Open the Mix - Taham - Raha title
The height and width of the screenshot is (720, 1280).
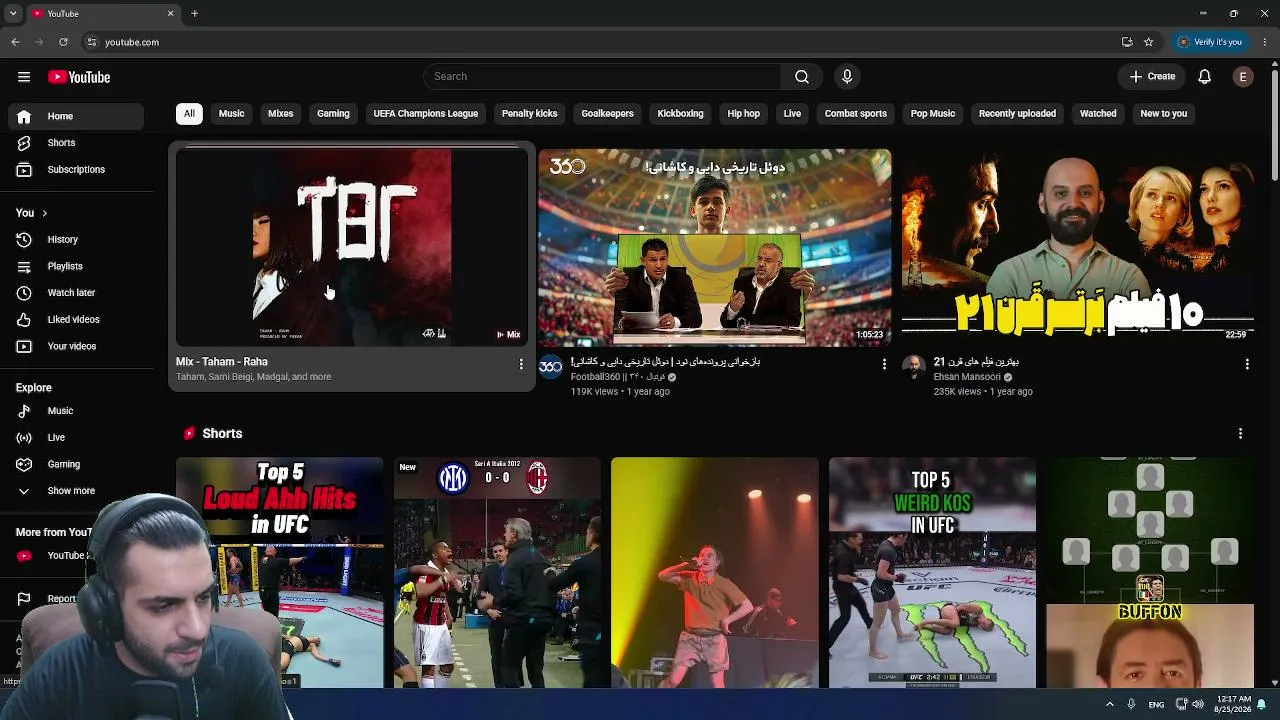pos(222,362)
